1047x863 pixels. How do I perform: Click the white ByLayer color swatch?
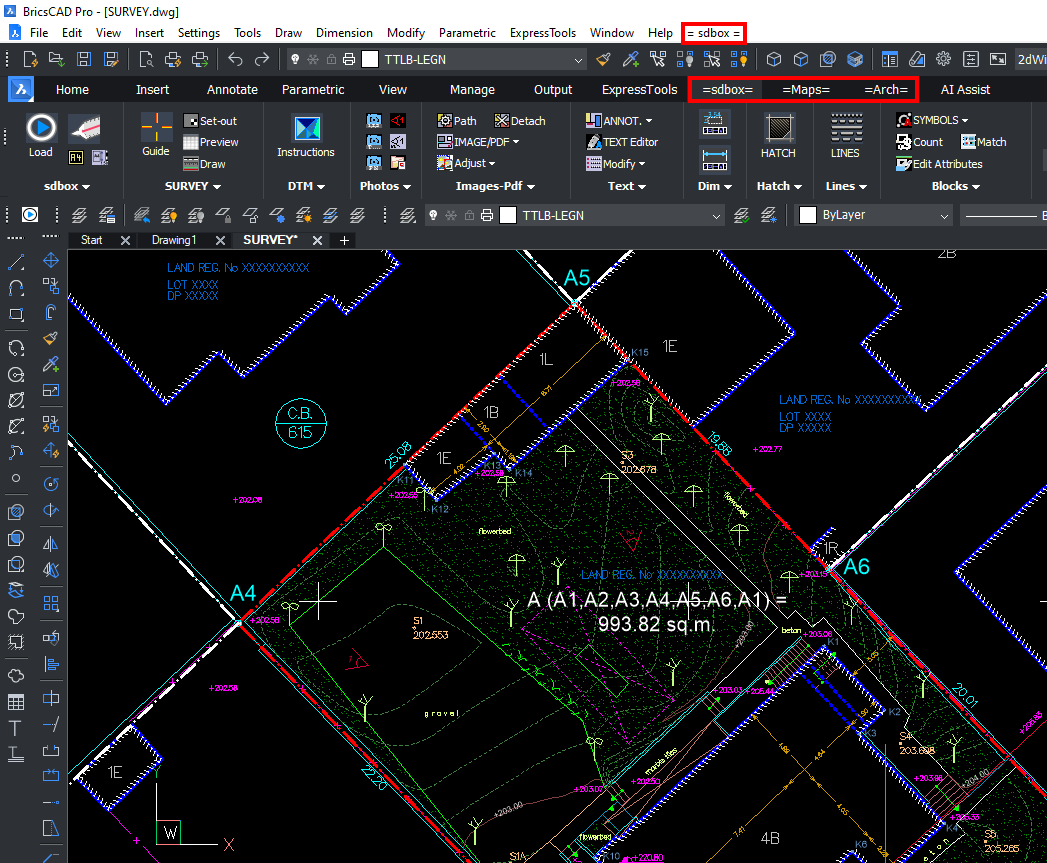click(808, 215)
